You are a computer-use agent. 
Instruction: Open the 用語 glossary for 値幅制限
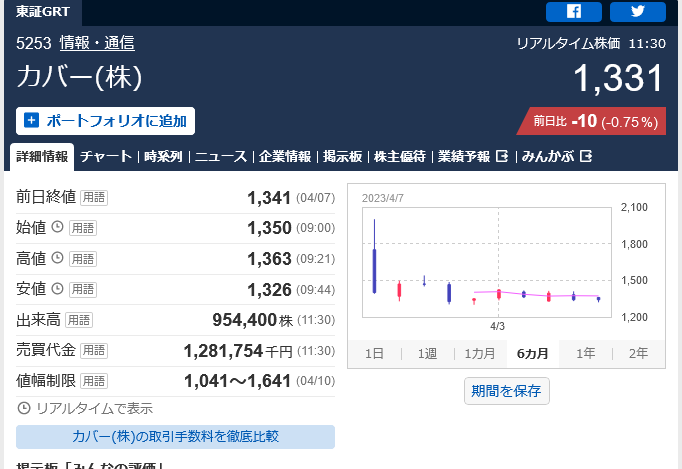(94, 381)
